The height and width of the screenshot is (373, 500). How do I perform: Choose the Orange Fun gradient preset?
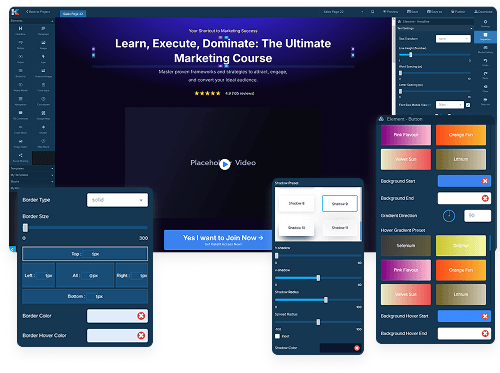(461, 135)
